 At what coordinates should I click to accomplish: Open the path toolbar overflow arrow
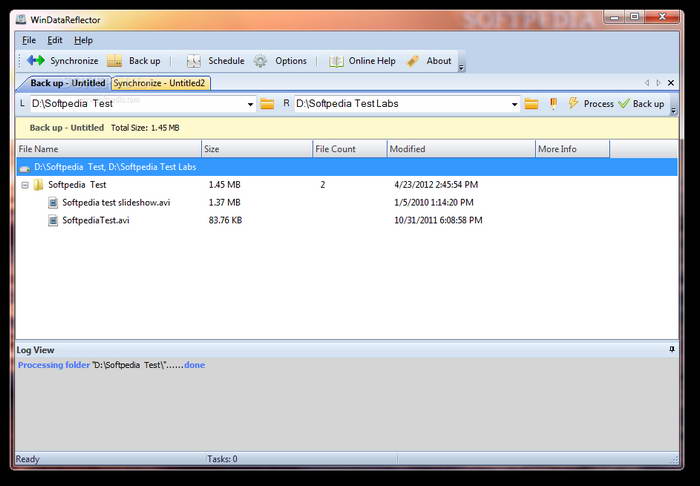coord(674,110)
